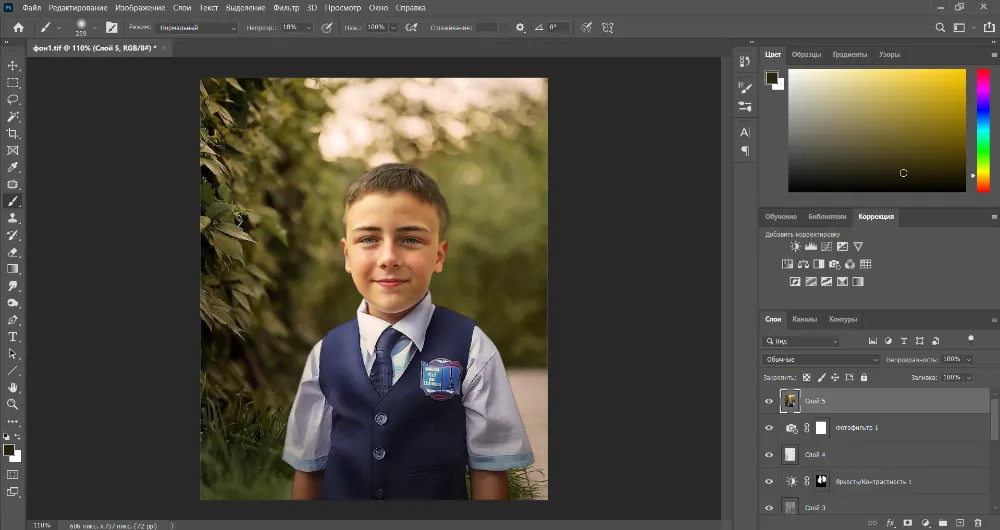Open the Образцы panel tab

point(806,55)
